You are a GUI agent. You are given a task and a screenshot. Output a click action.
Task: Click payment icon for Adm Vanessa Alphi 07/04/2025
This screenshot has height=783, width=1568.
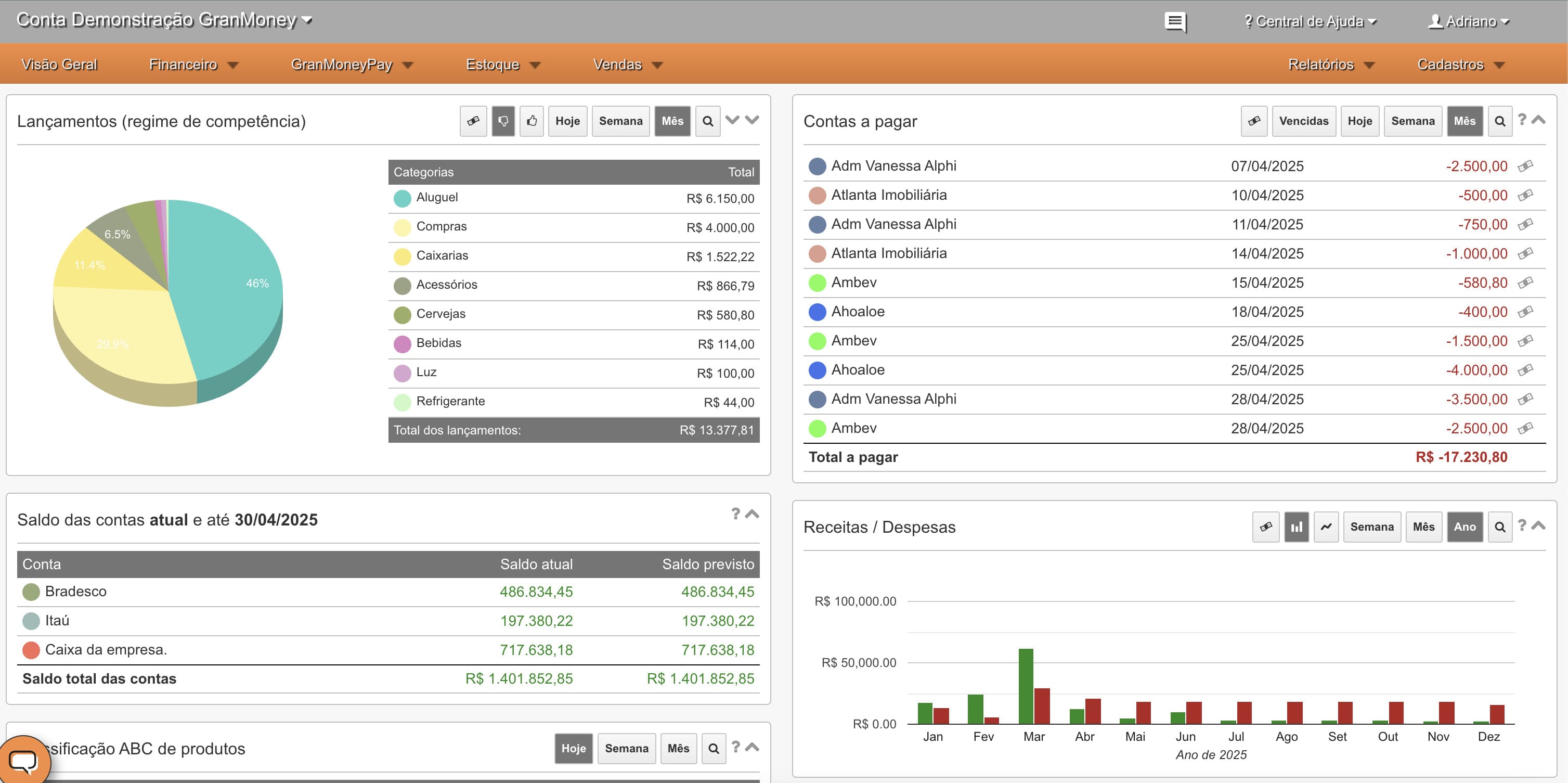coord(1525,166)
